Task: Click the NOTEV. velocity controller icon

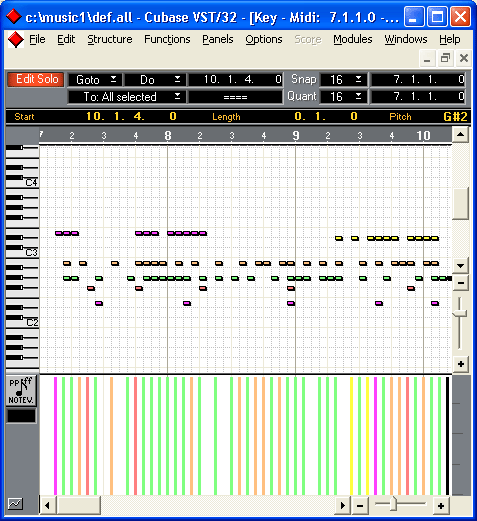Action: (21, 391)
